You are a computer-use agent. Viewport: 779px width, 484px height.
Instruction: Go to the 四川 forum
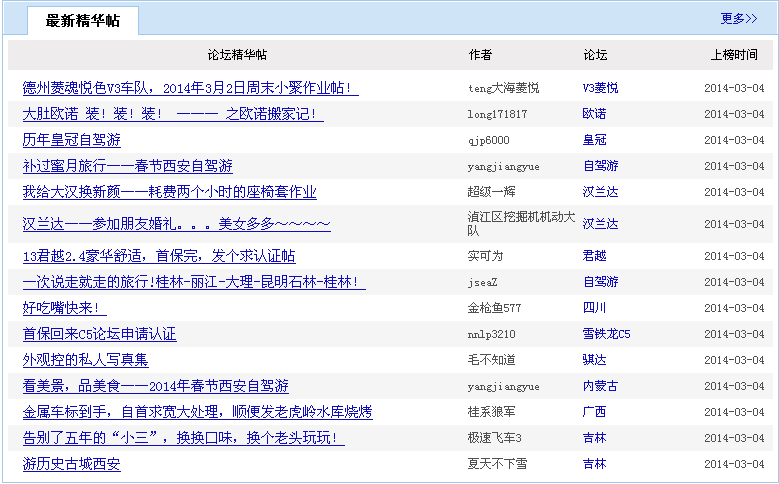[x=594, y=308]
